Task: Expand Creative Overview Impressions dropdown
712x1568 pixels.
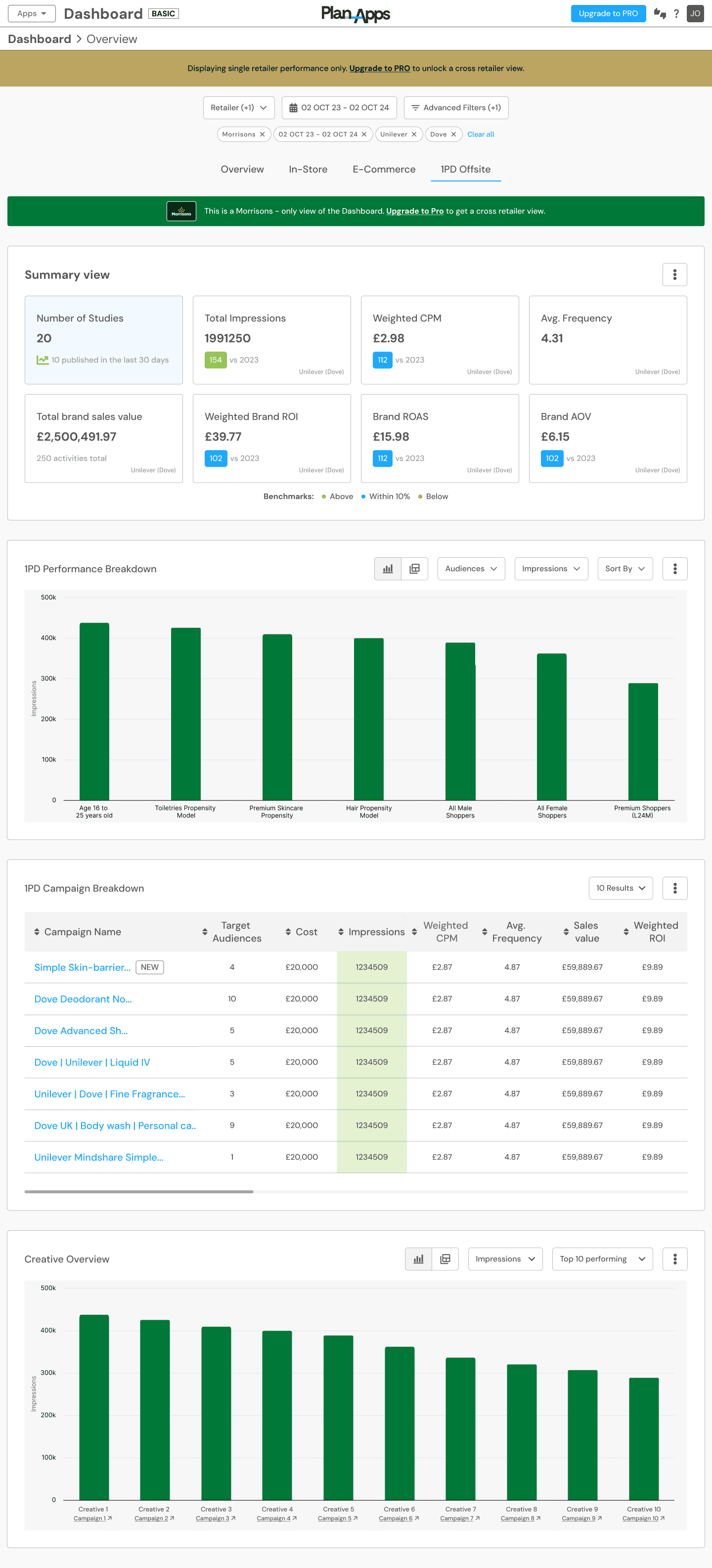Action: tap(505, 1259)
